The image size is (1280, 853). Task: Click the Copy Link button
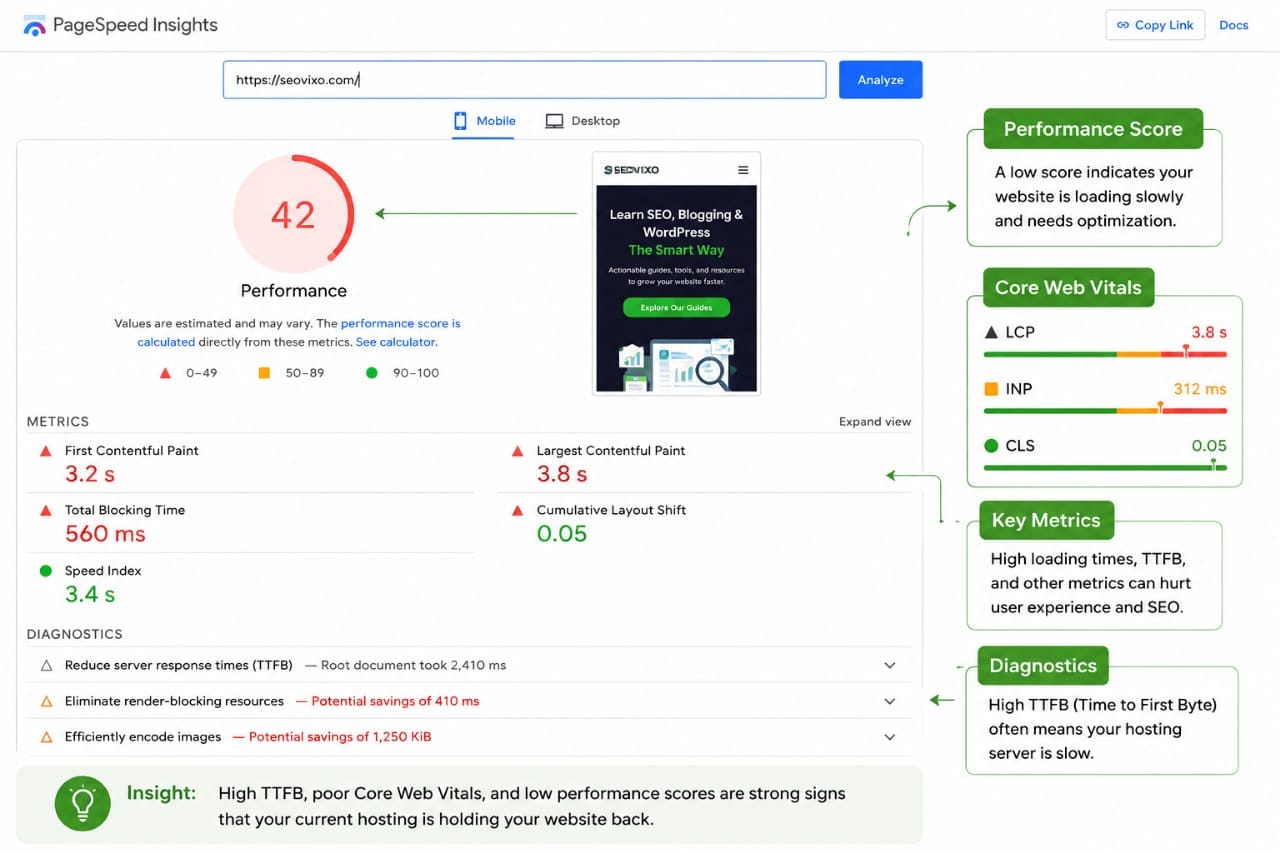(1155, 26)
